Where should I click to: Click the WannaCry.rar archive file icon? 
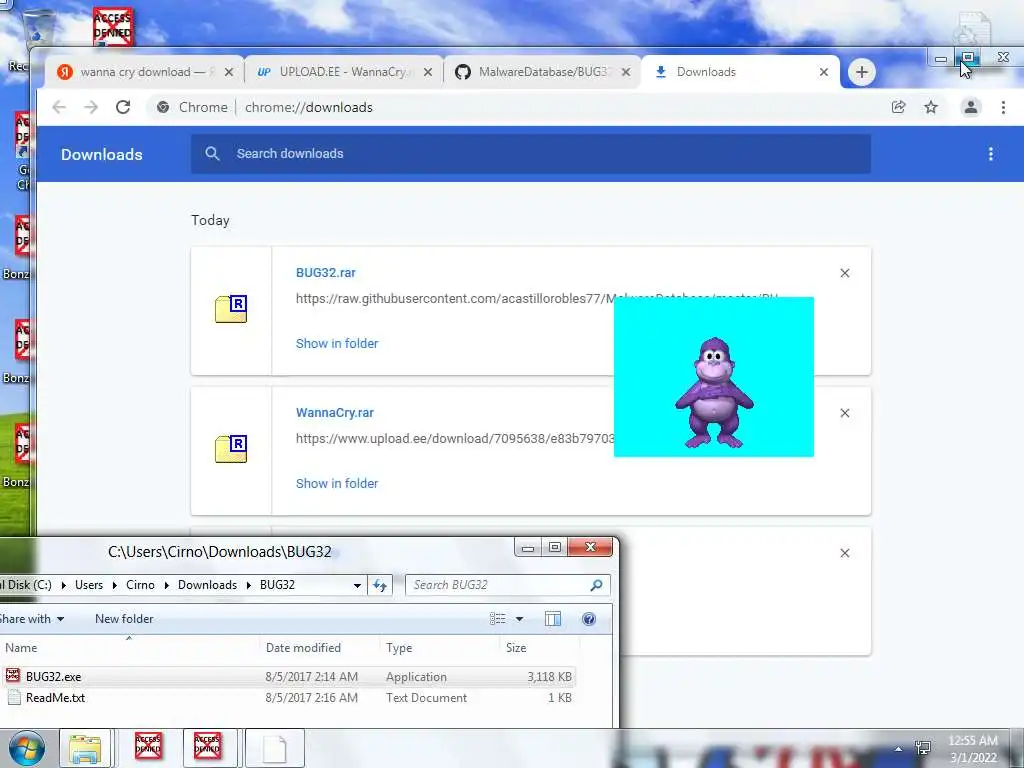[231, 449]
